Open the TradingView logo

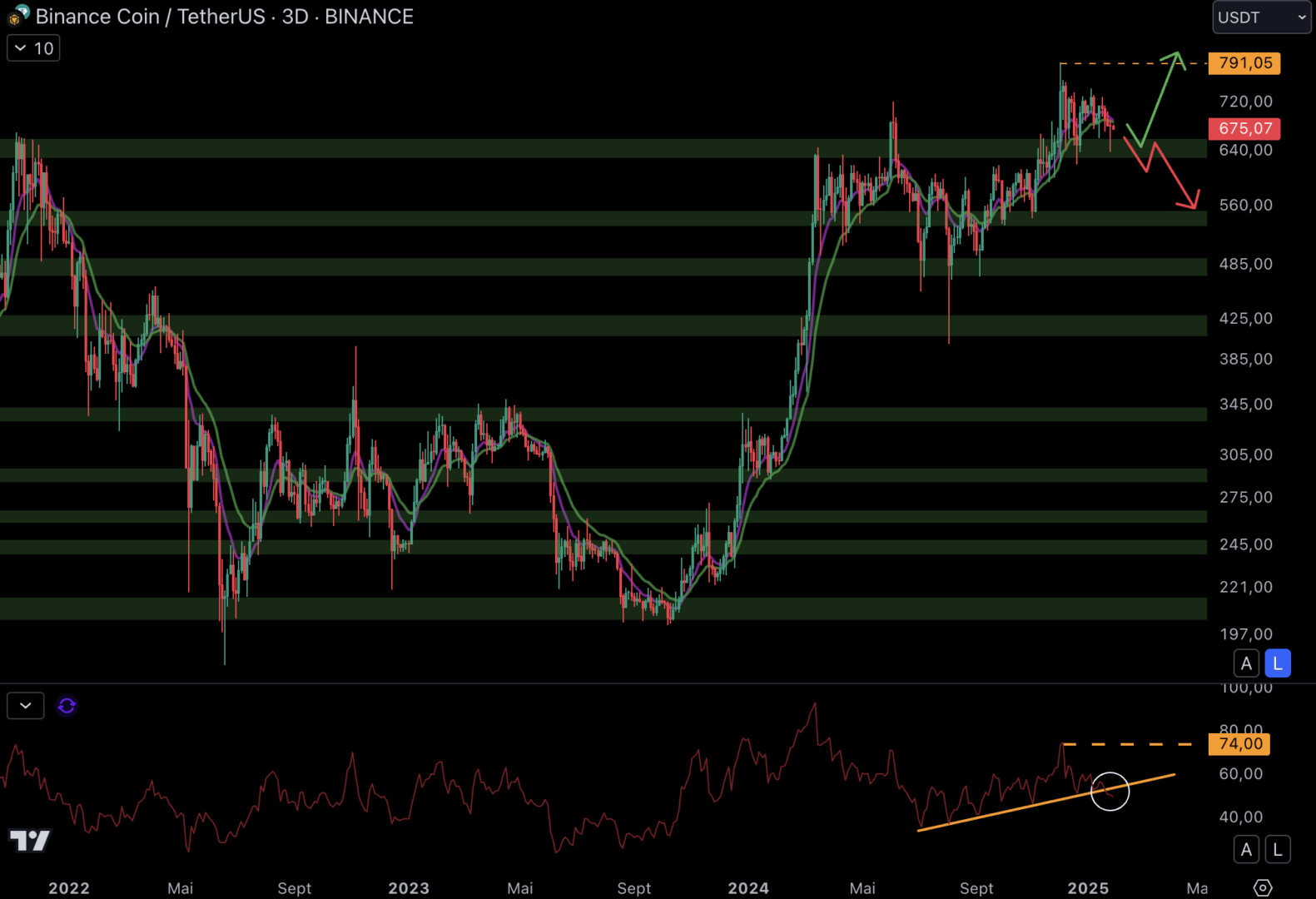[x=30, y=840]
